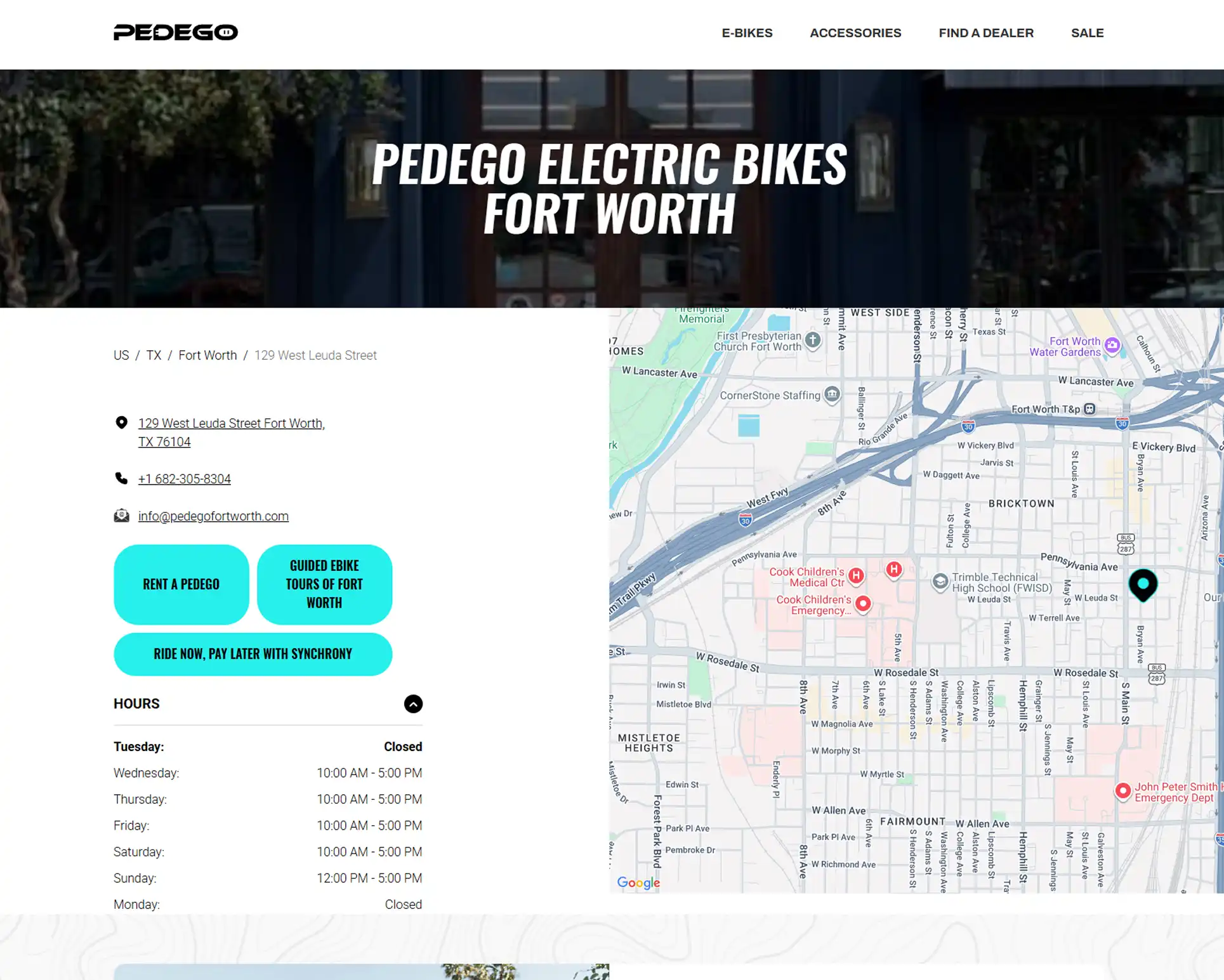1224x980 pixels.
Task: Click the location pin icon beside address
Action: [121, 422]
